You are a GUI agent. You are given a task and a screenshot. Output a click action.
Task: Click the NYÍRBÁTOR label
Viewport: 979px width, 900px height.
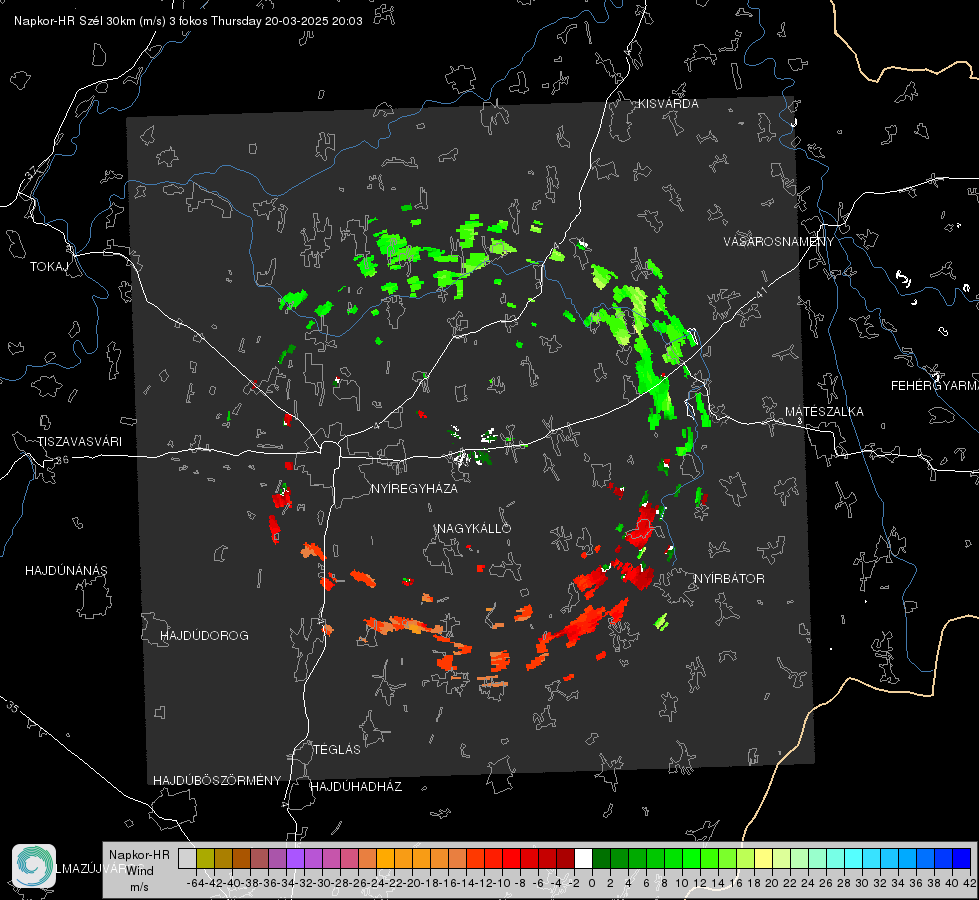pos(729,579)
